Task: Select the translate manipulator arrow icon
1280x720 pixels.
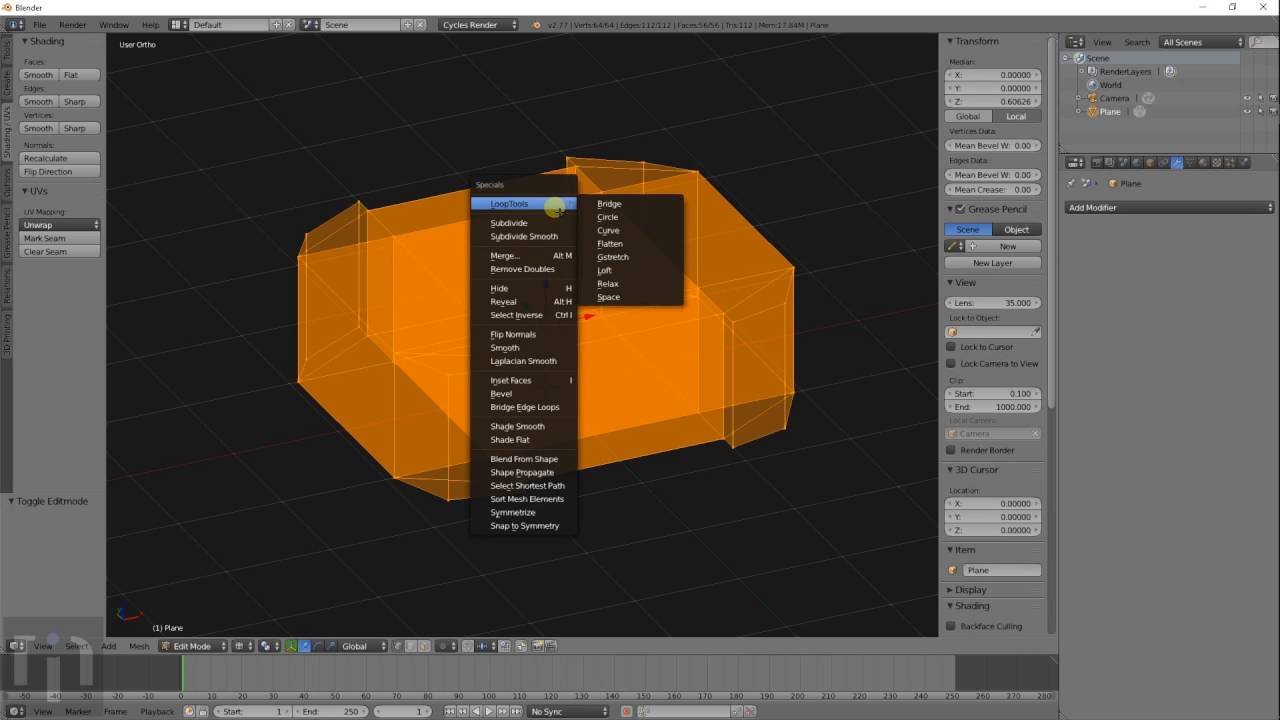Action: coord(304,646)
